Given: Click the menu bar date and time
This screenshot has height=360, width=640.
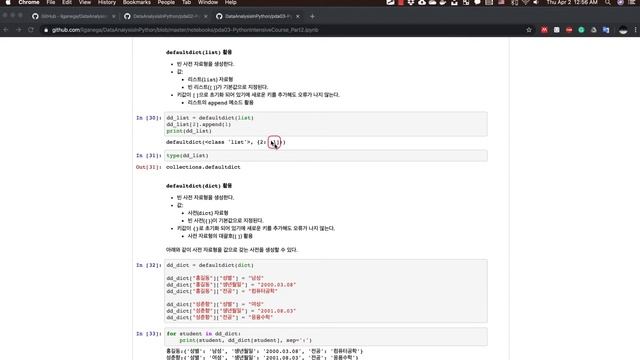Looking at the screenshot, I should [x=572, y=2].
